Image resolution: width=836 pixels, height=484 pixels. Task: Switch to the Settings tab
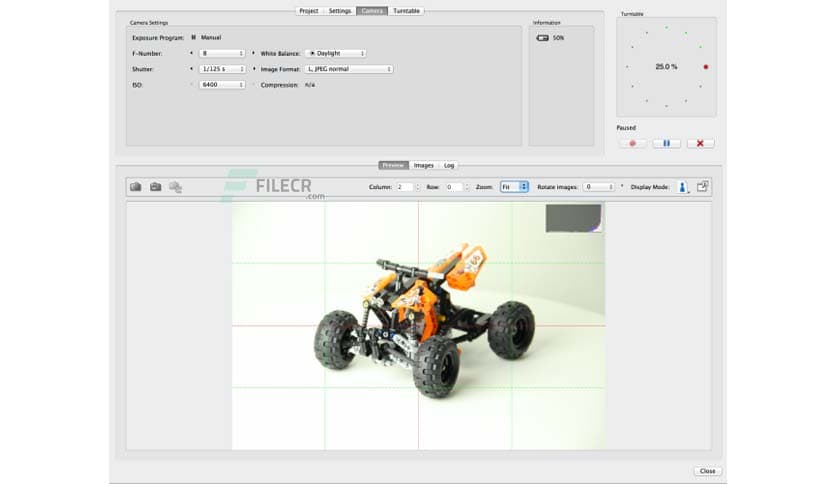[340, 11]
